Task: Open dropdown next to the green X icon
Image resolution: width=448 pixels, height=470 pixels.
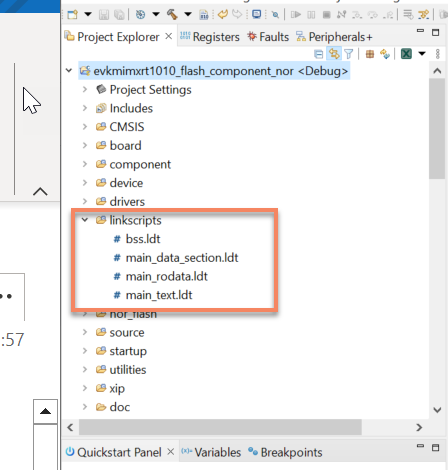Action: coord(422,54)
